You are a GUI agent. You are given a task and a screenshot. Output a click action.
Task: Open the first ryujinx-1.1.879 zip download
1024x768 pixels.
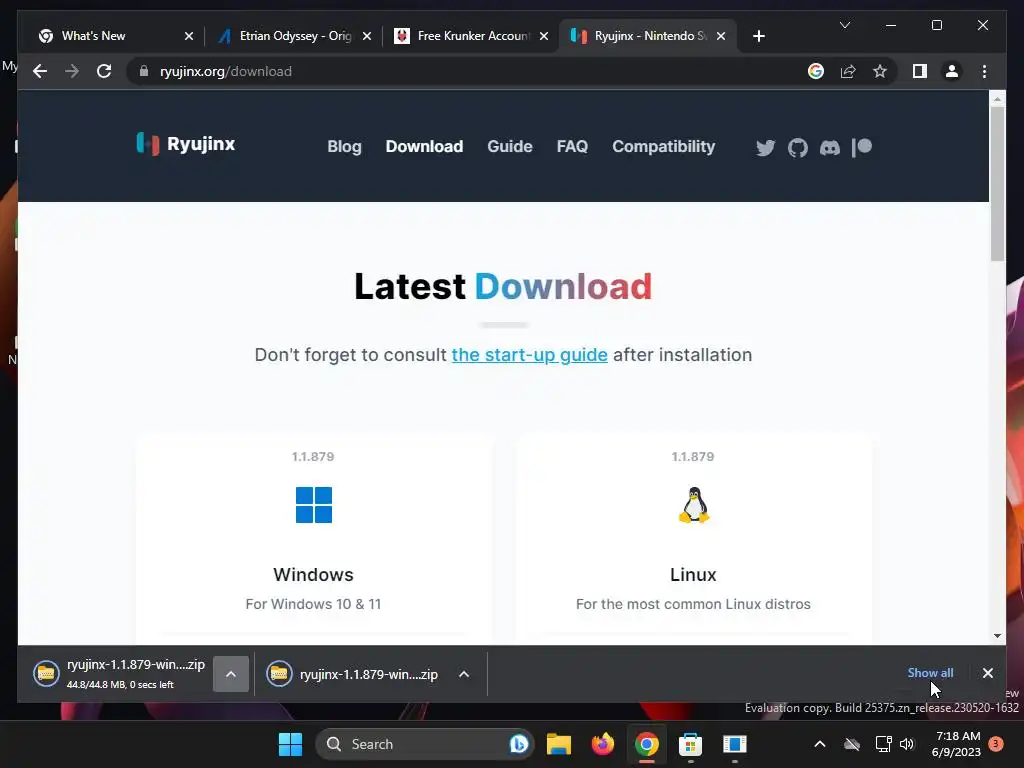[119, 673]
